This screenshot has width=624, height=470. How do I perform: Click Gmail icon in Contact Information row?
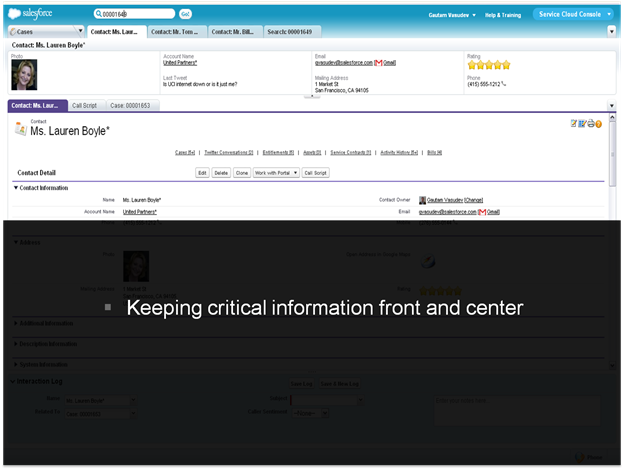click(x=482, y=212)
